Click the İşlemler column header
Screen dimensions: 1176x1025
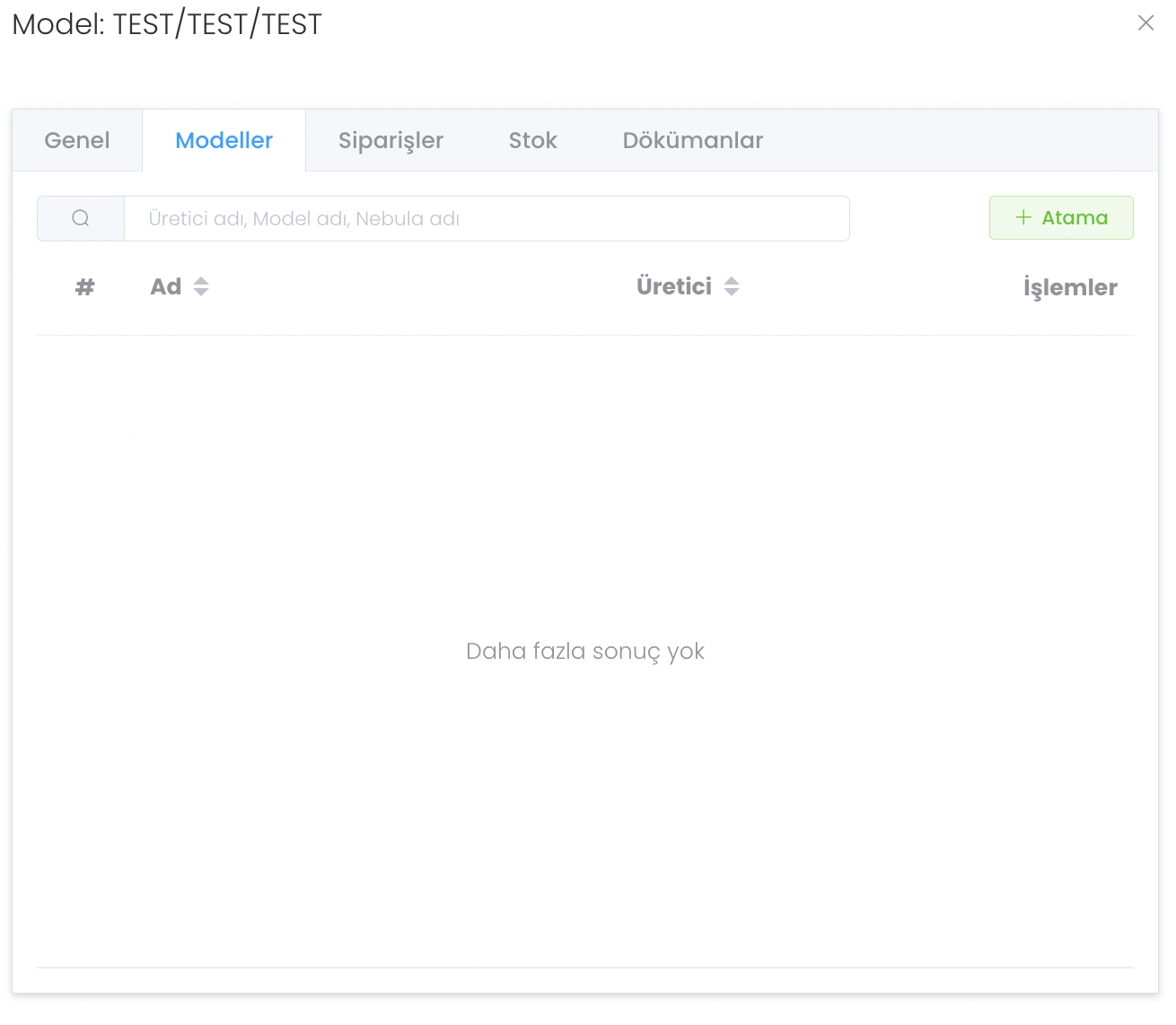[x=1070, y=288]
